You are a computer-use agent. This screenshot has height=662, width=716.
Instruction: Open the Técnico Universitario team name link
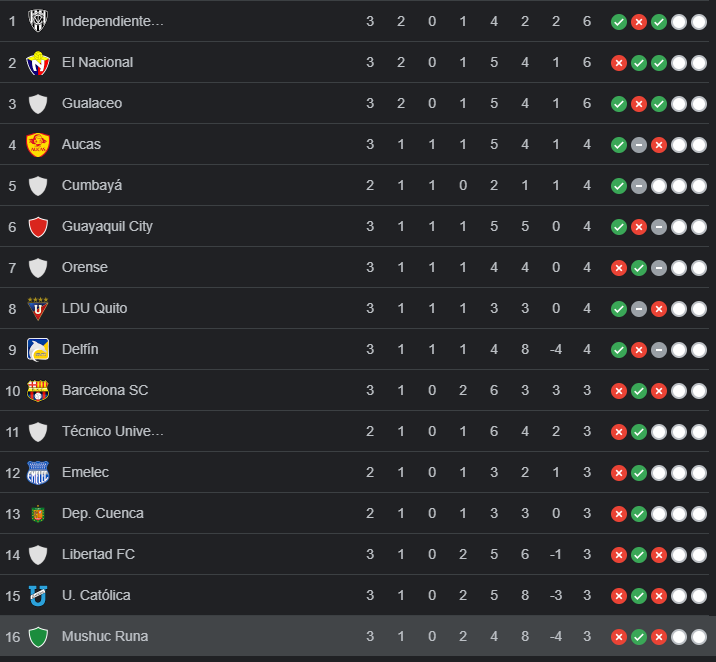pos(113,431)
